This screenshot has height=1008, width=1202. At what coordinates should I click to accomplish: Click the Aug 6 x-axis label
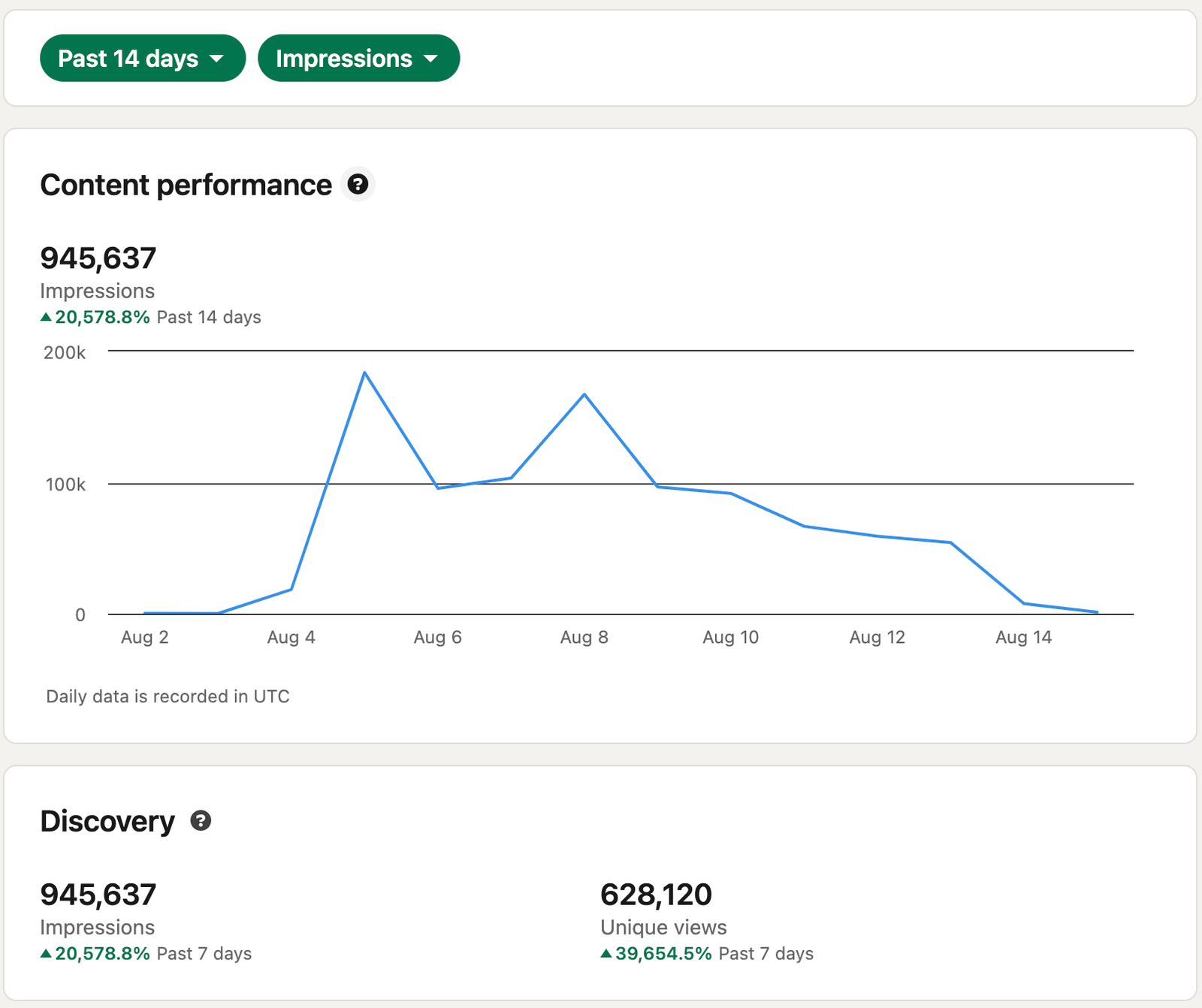point(438,637)
